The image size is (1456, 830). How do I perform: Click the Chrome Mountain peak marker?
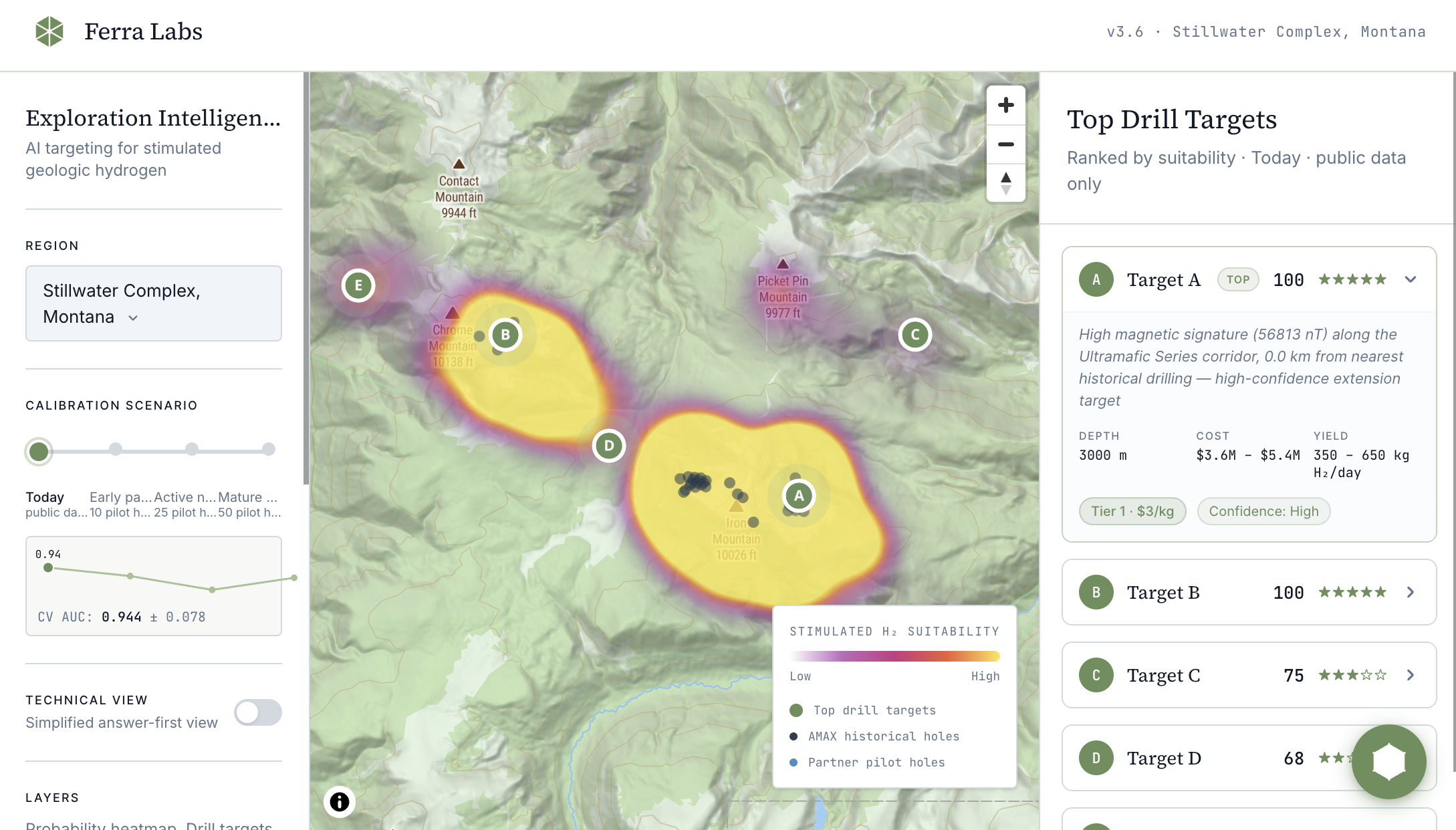pyautogui.click(x=453, y=313)
